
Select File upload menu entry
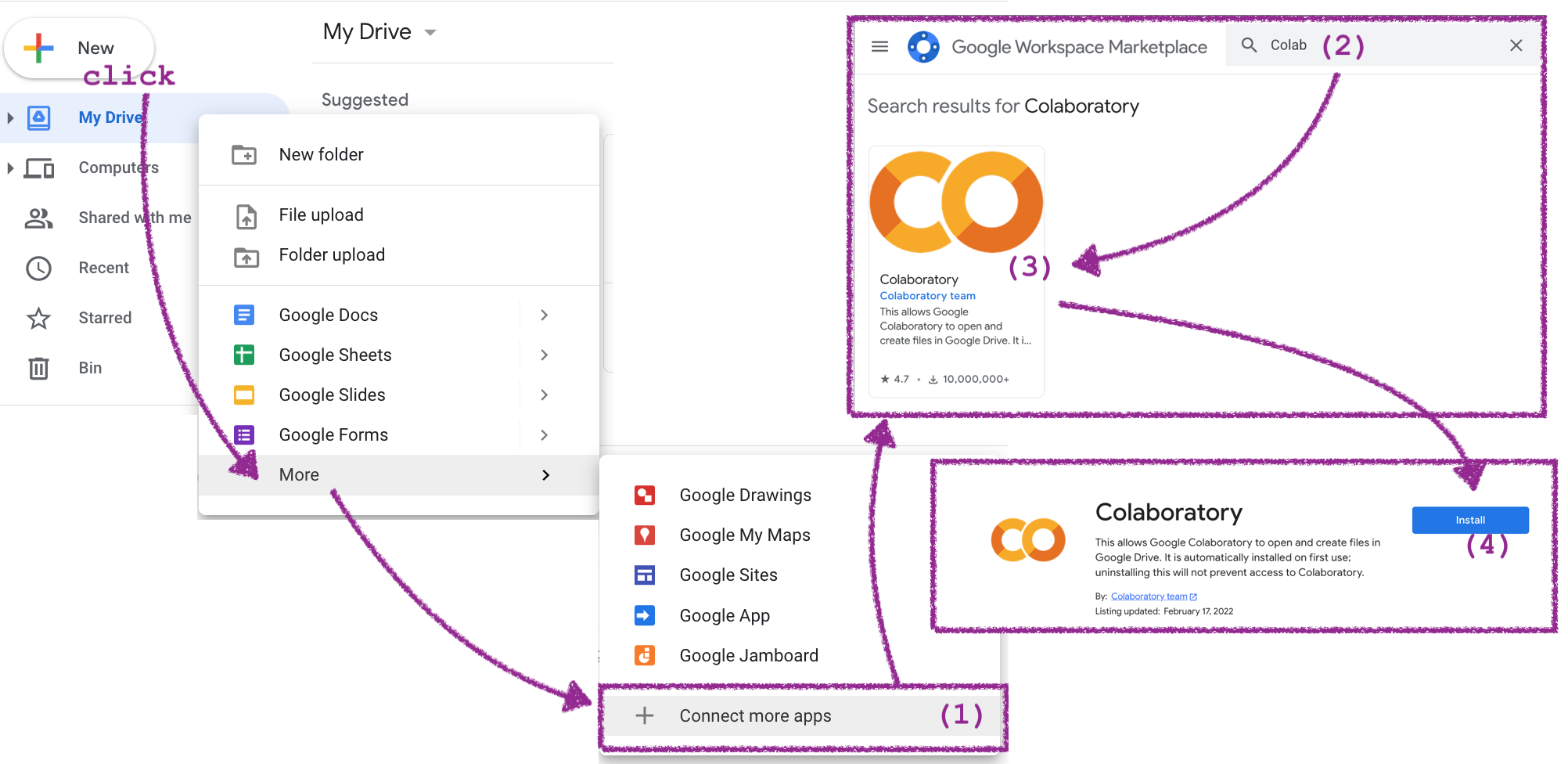coord(399,214)
